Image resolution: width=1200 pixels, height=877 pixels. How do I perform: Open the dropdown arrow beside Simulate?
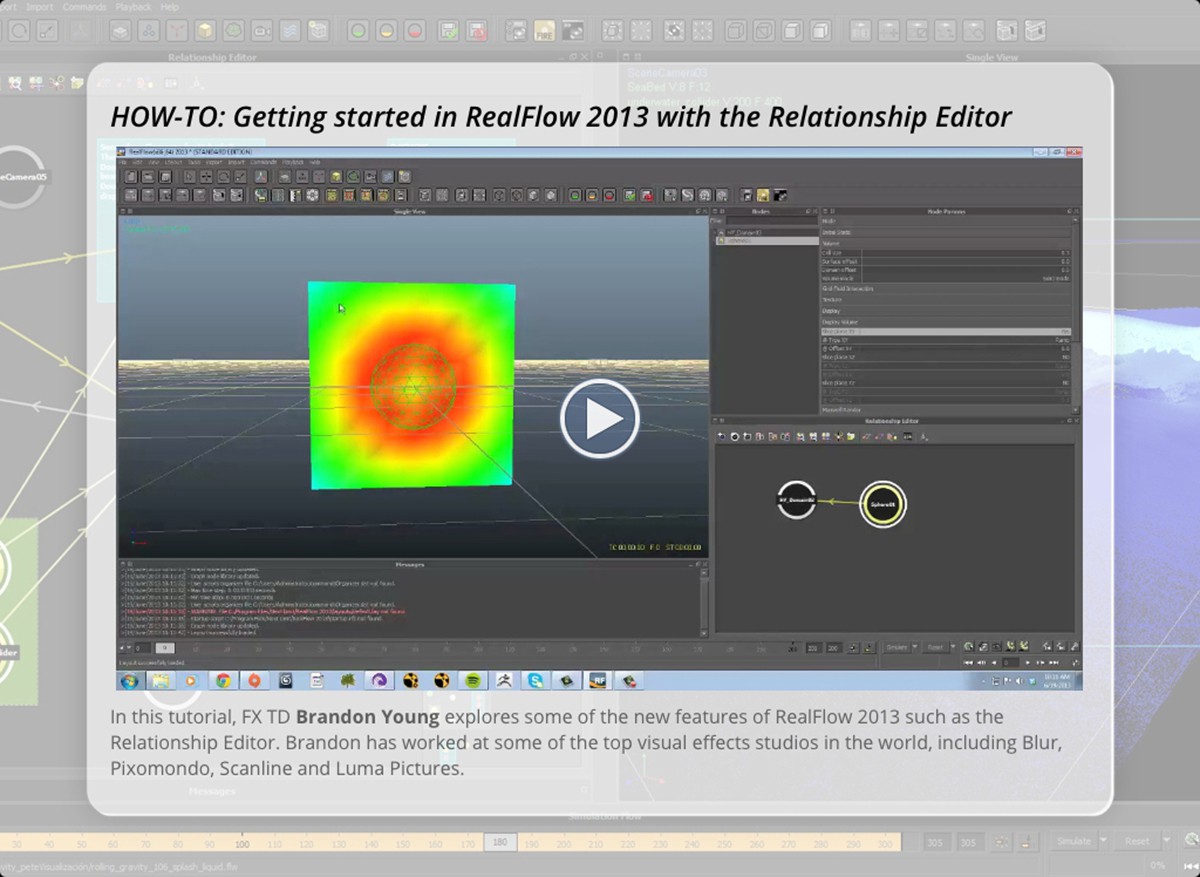1105,842
